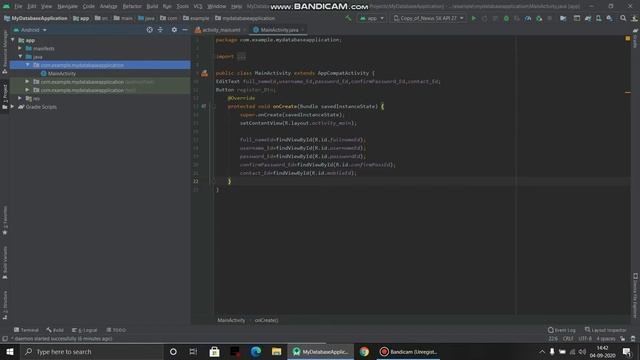The width and height of the screenshot is (640, 360).
Task: Open the Edit menu
Action: coord(31,6)
